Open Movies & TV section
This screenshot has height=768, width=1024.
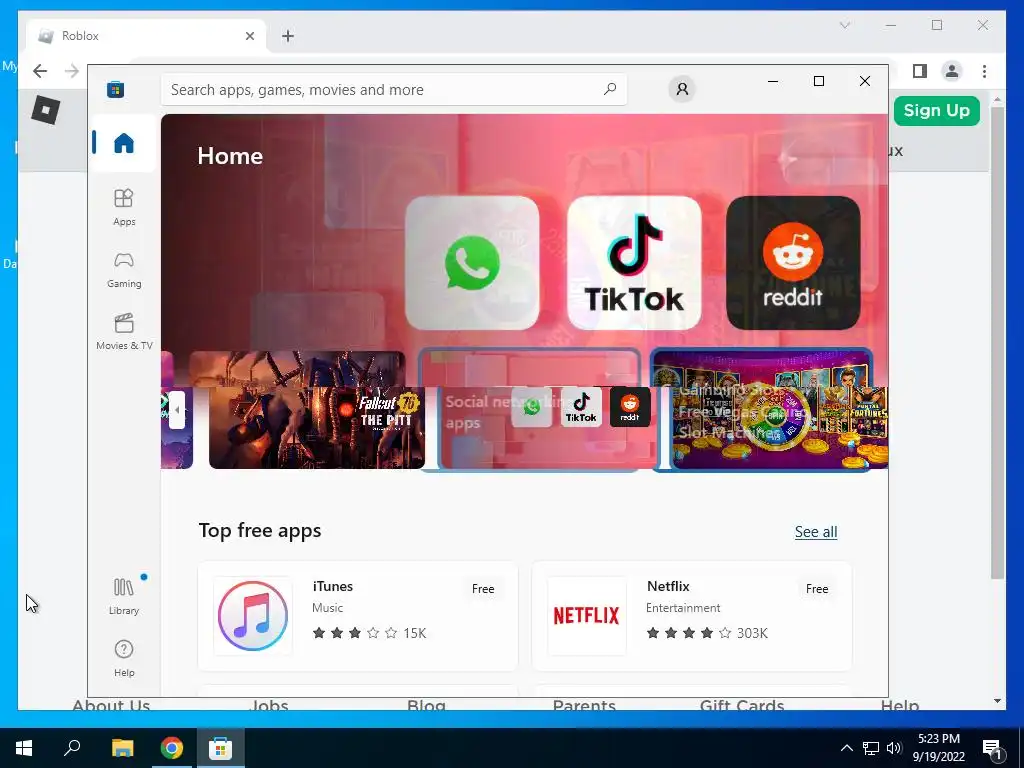tap(124, 332)
